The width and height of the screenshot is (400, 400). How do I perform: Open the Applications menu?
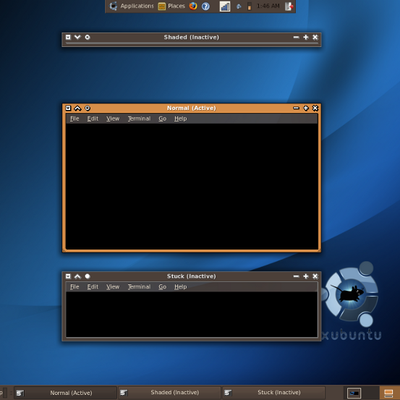132,6
